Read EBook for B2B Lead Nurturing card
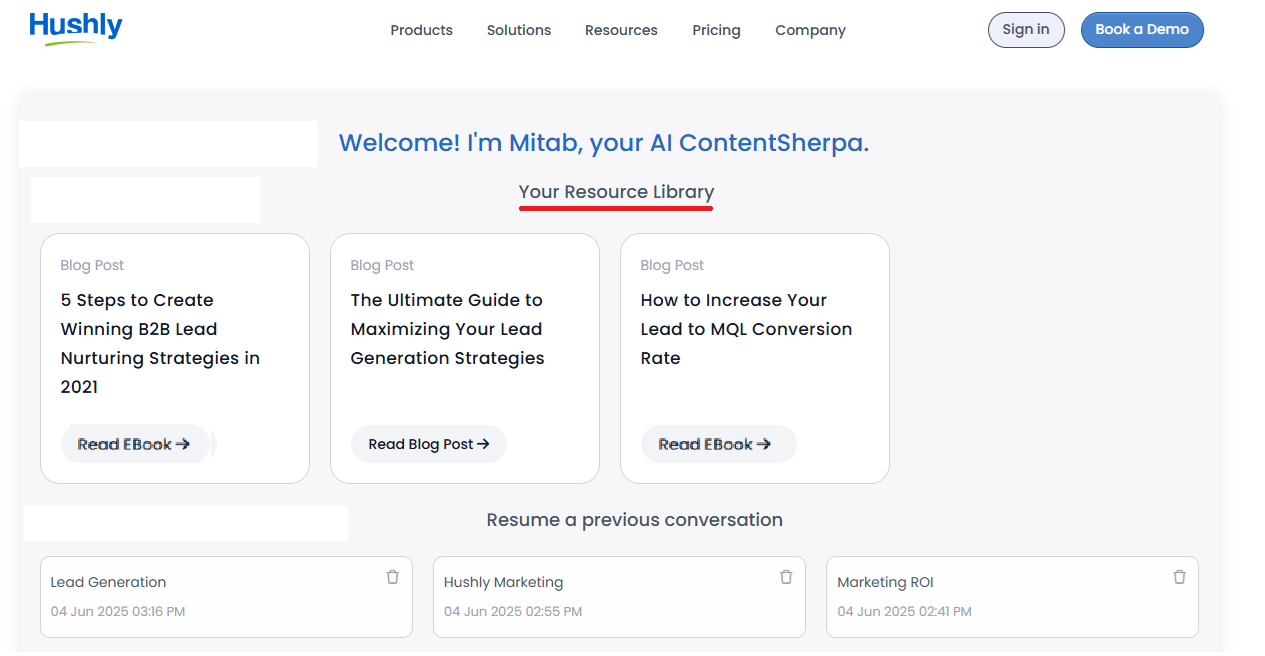 (x=135, y=444)
